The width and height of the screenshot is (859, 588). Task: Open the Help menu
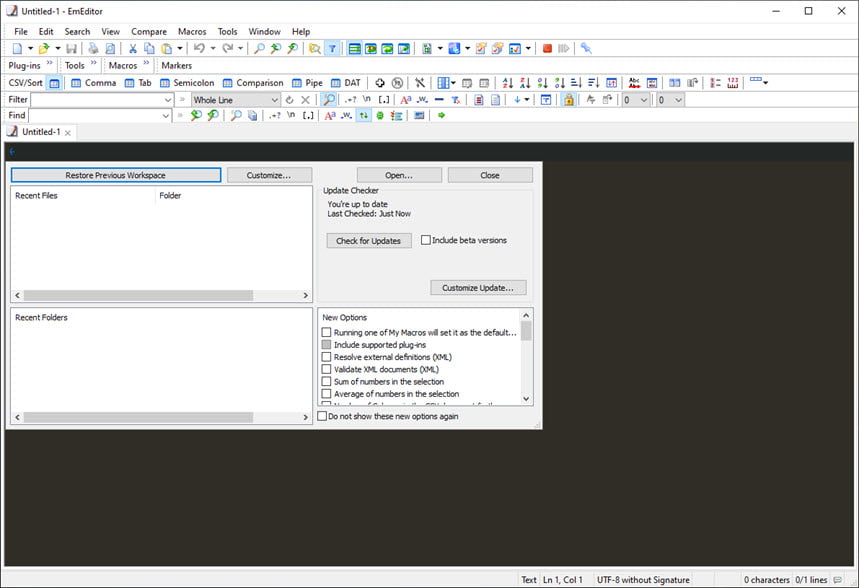click(x=301, y=32)
